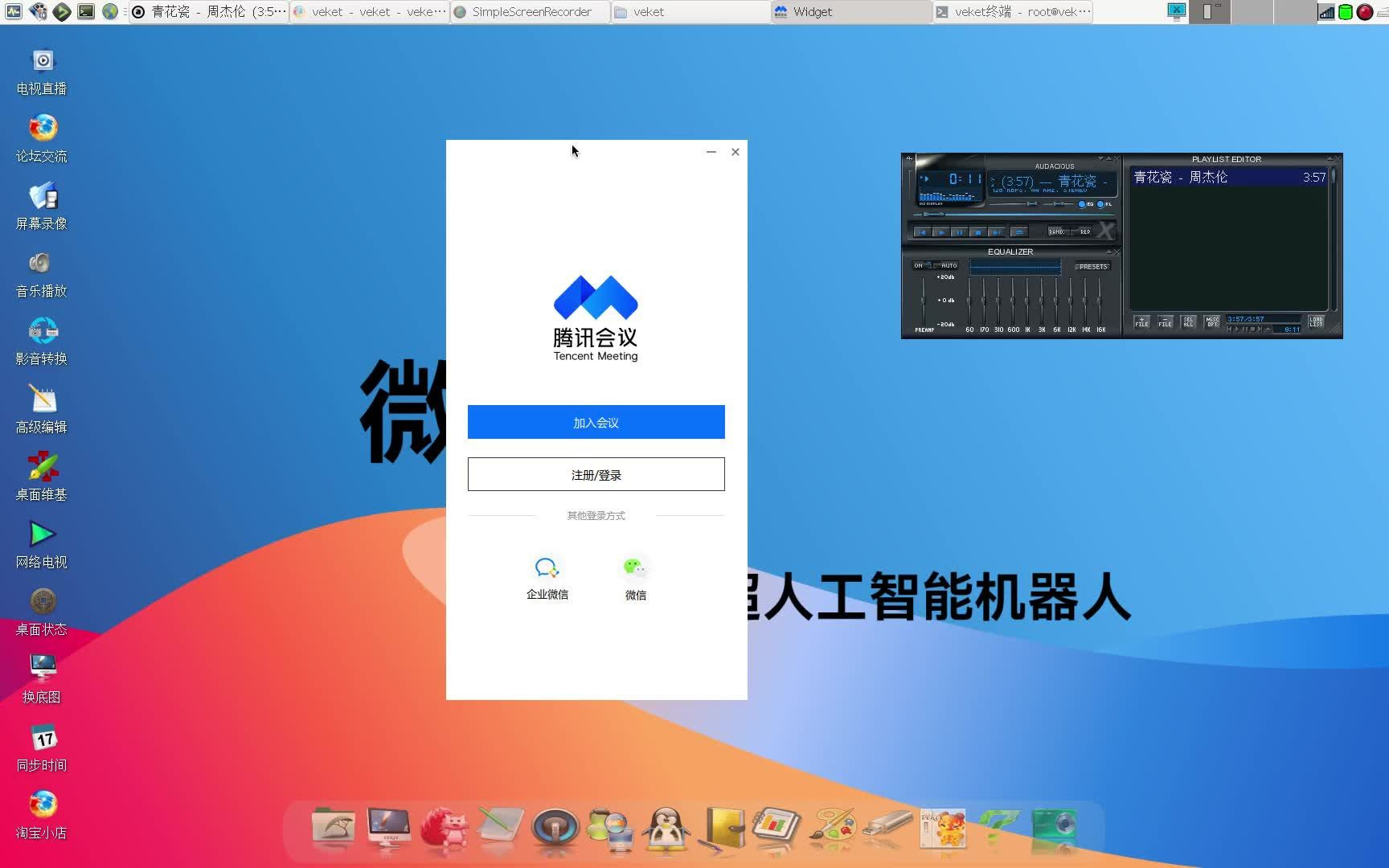The height and width of the screenshot is (868, 1389).
Task: Switch to SimpleScreenRecorder taskbar item
Action: point(531,11)
